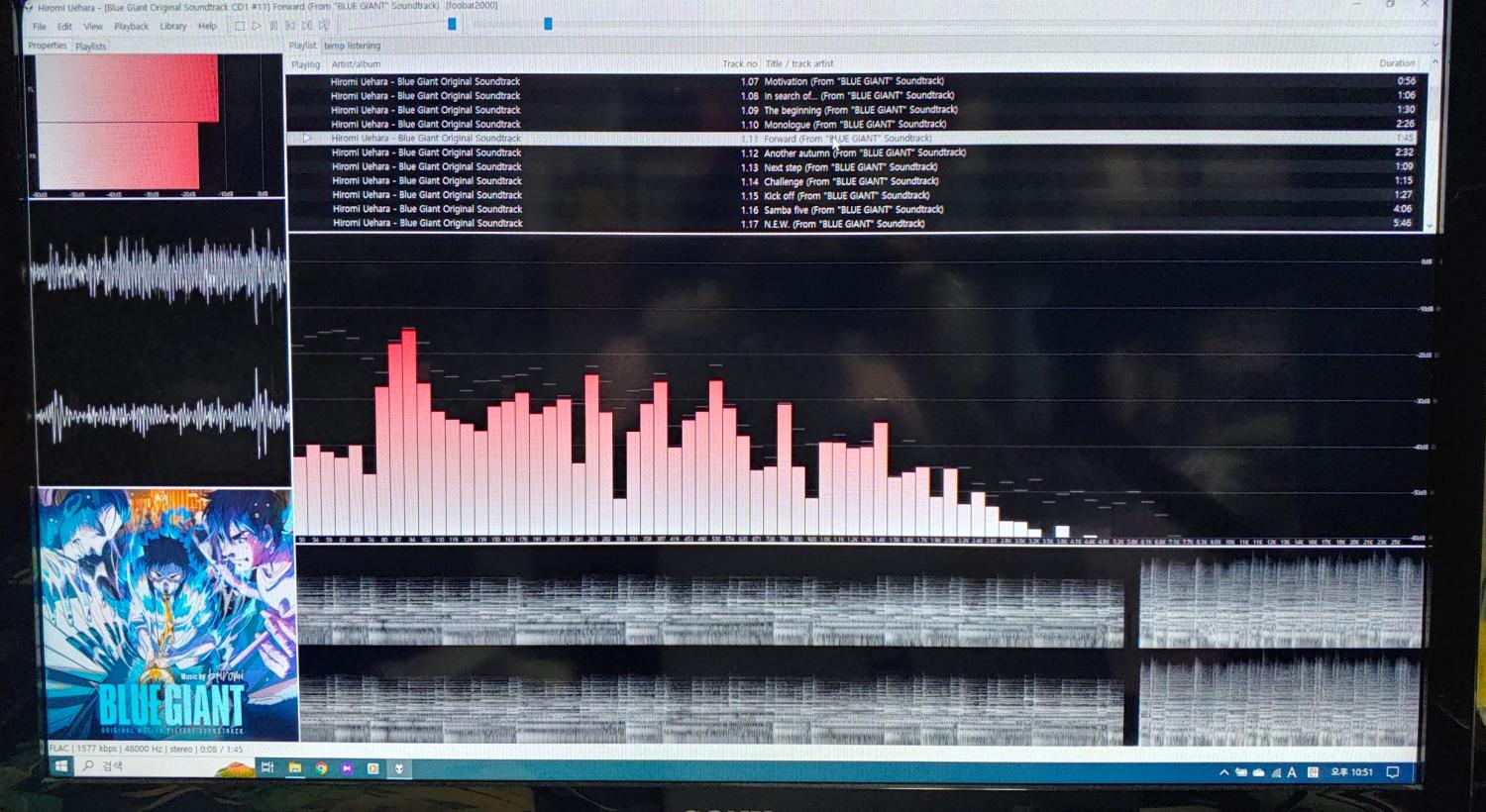The width and height of the screenshot is (1486, 812).
Task: Open the File menu
Action: tap(40, 27)
